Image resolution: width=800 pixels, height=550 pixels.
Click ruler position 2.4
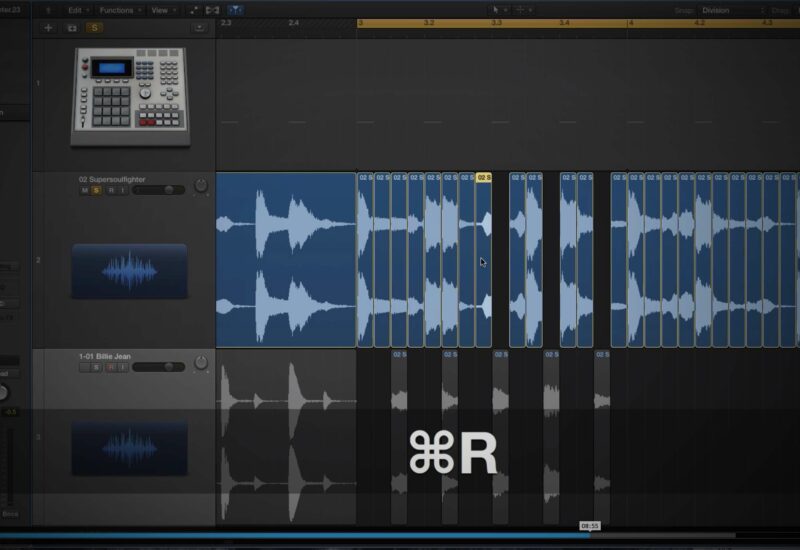tap(293, 23)
